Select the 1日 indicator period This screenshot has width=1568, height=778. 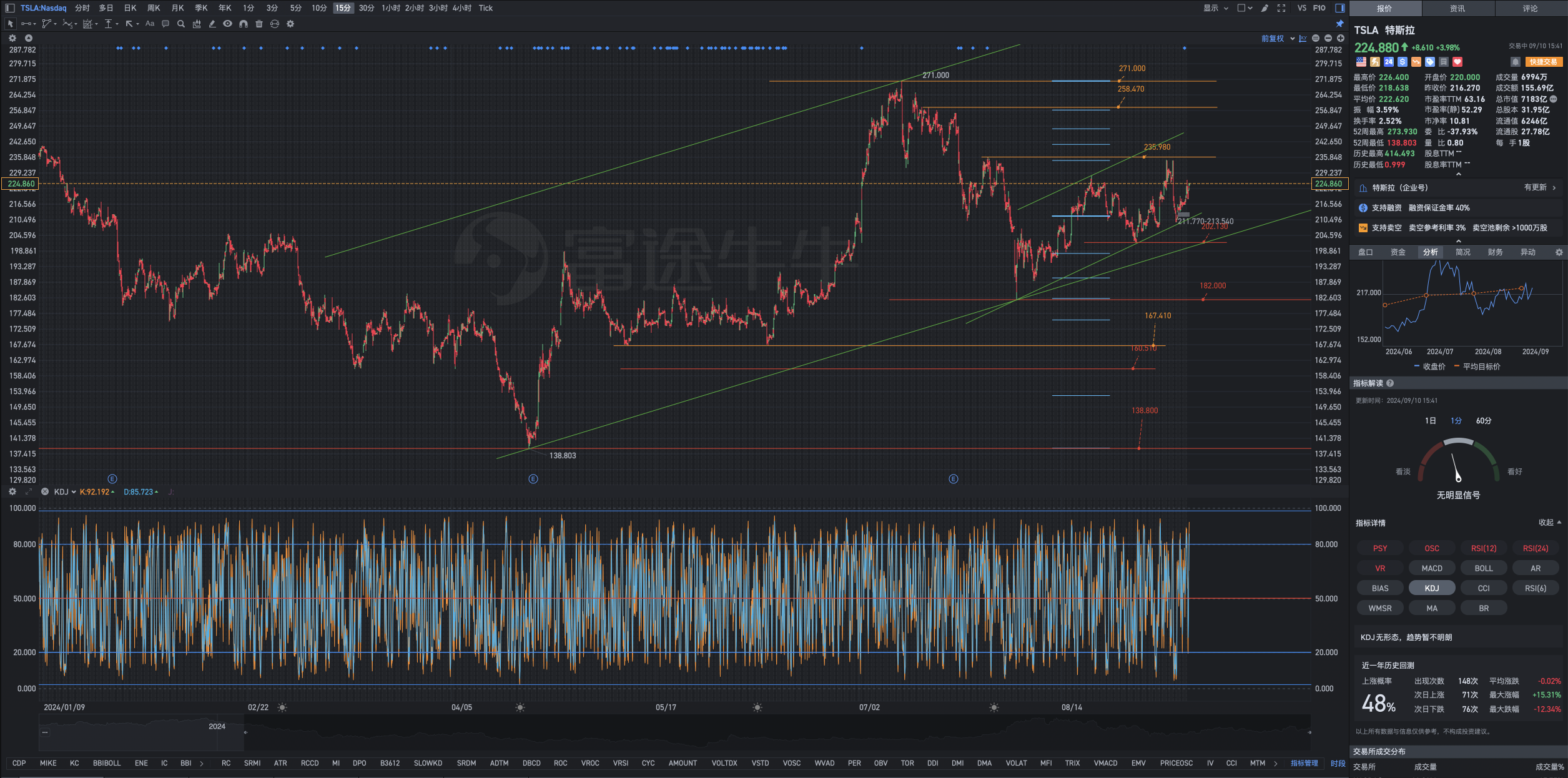tap(1430, 421)
